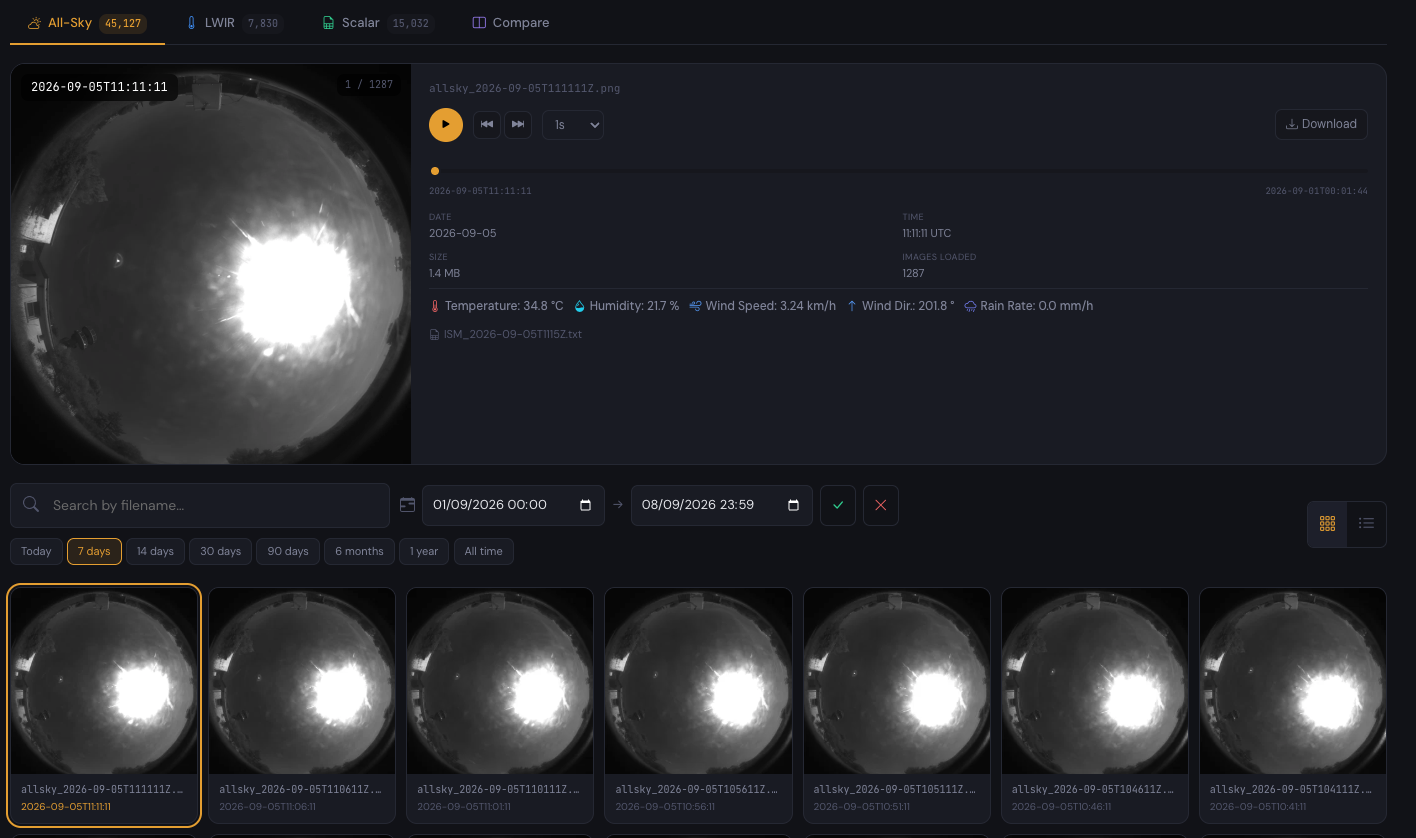This screenshot has height=838, width=1416.
Task: Select the 7 days range filter
Action: (x=94, y=551)
